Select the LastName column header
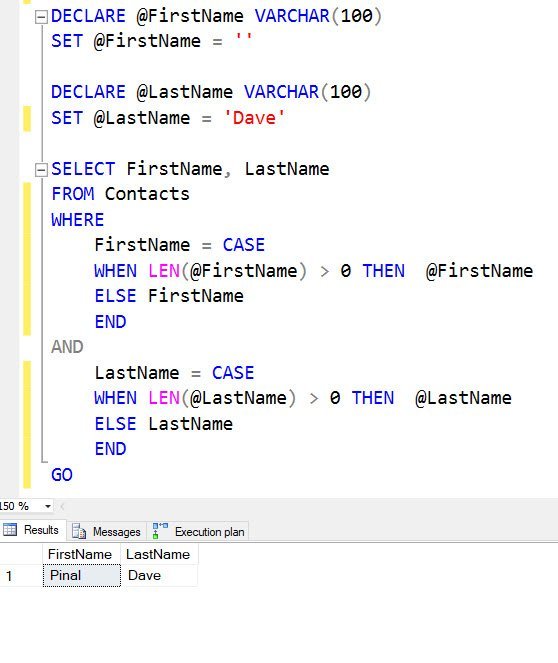The image size is (558, 663). click(x=159, y=554)
